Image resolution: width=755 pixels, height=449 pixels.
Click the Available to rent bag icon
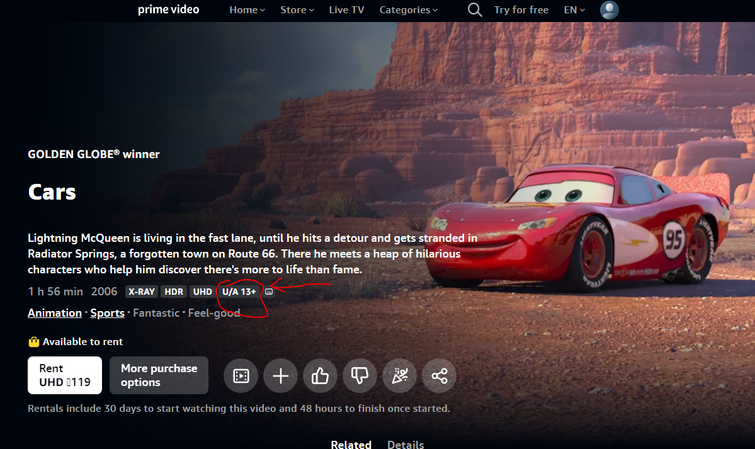click(x=34, y=342)
